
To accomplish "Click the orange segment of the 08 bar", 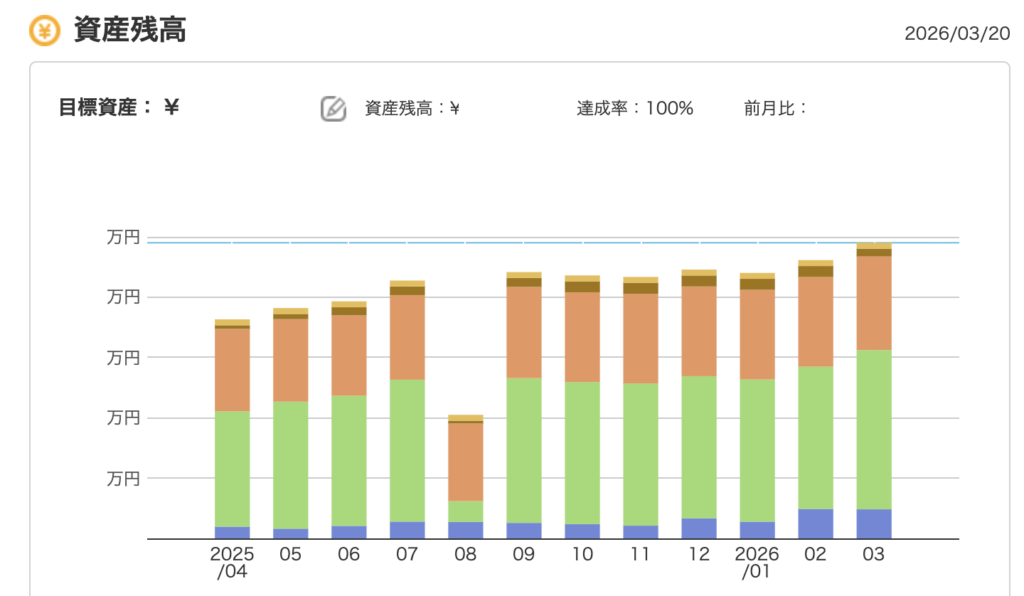I will click(x=465, y=461).
